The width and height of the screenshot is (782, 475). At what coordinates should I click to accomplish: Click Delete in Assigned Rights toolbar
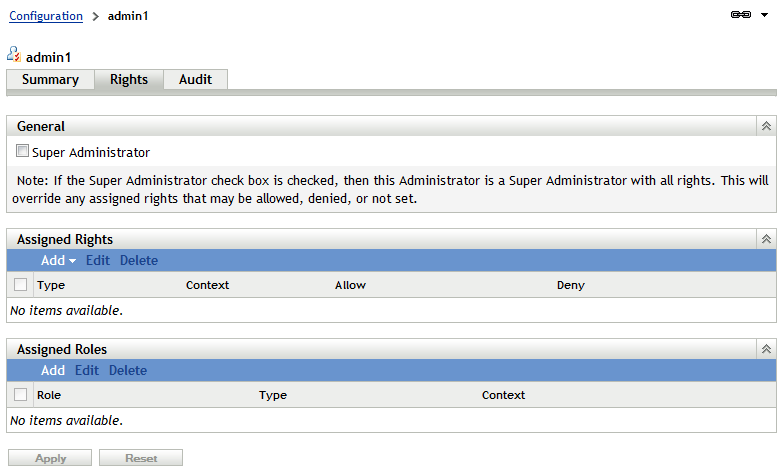[139, 261]
